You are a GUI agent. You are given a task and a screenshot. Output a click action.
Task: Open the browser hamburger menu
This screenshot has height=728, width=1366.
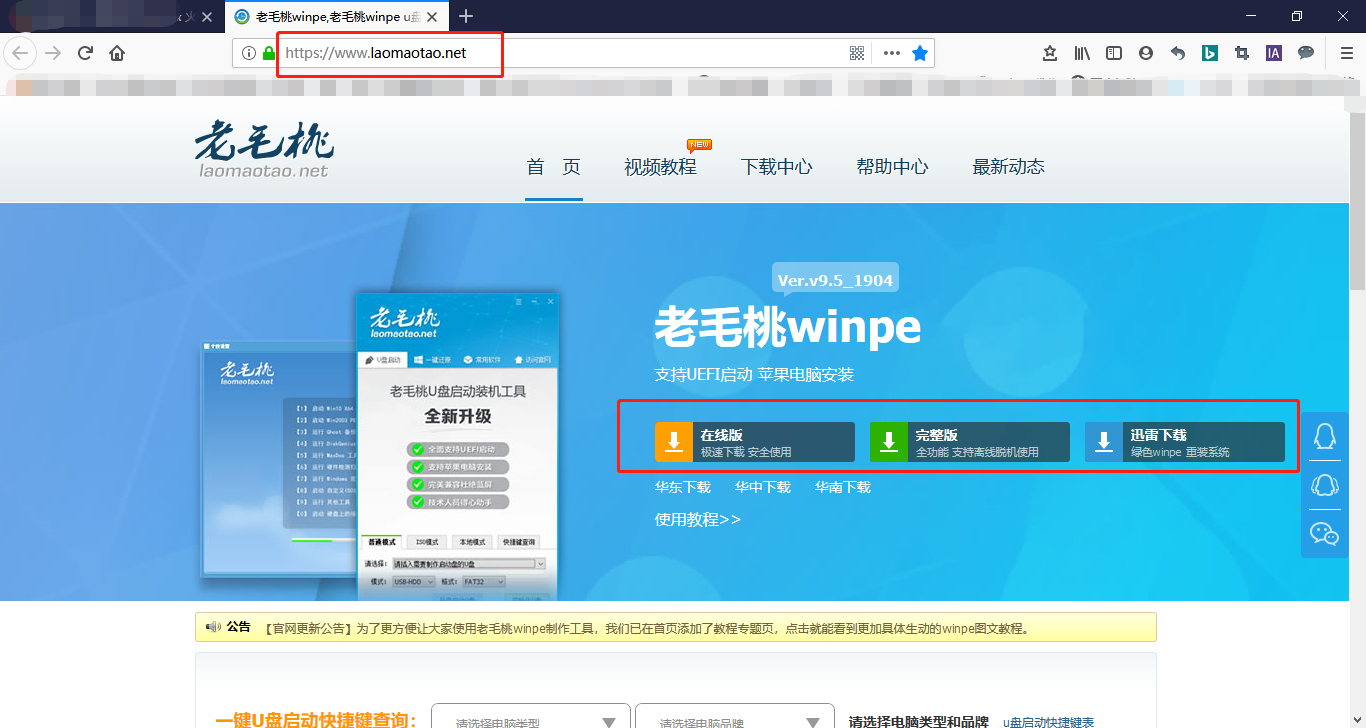tap(1346, 53)
